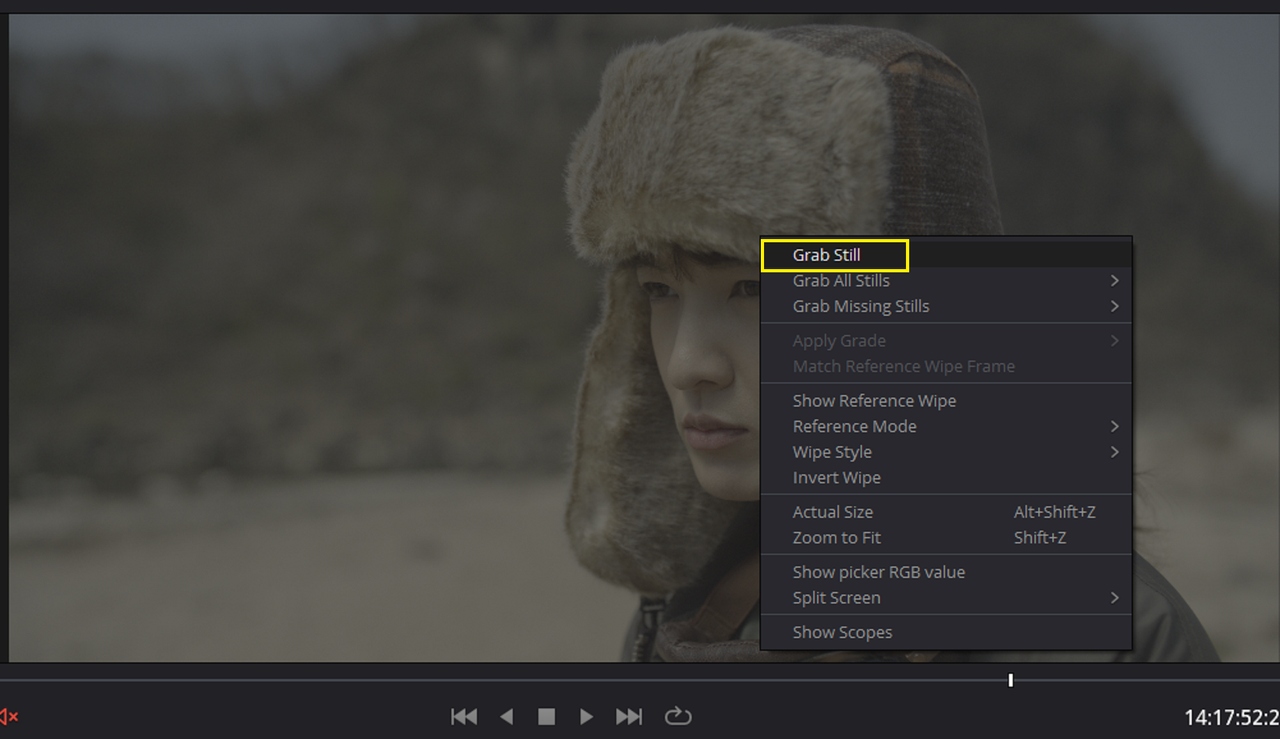The width and height of the screenshot is (1280, 739).
Task: Choose Show picker RGB value
Action: (946, 572)
